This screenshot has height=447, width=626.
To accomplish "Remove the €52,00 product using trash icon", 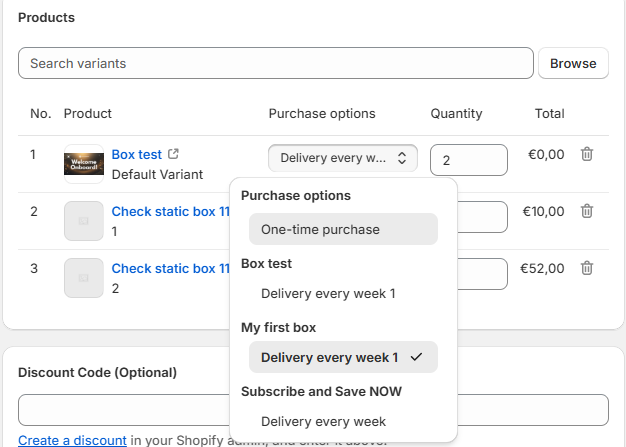I will [587, 268].
